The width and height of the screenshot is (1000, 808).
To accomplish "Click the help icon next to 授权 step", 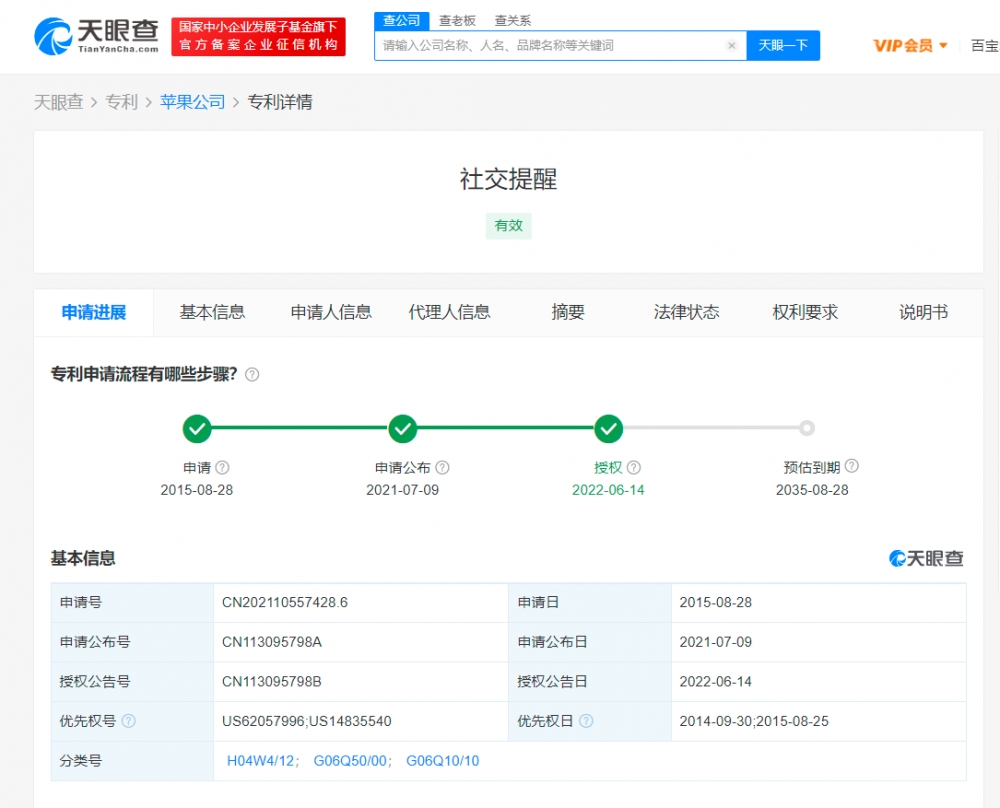I will [633, 467].
